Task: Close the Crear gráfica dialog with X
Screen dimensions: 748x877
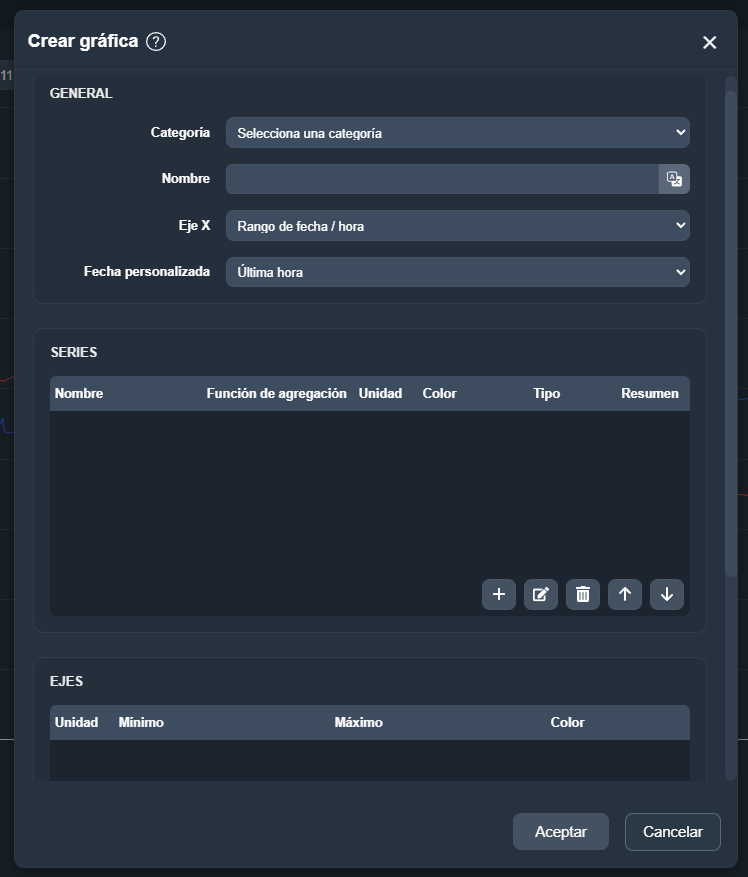Action: [709, 42]
